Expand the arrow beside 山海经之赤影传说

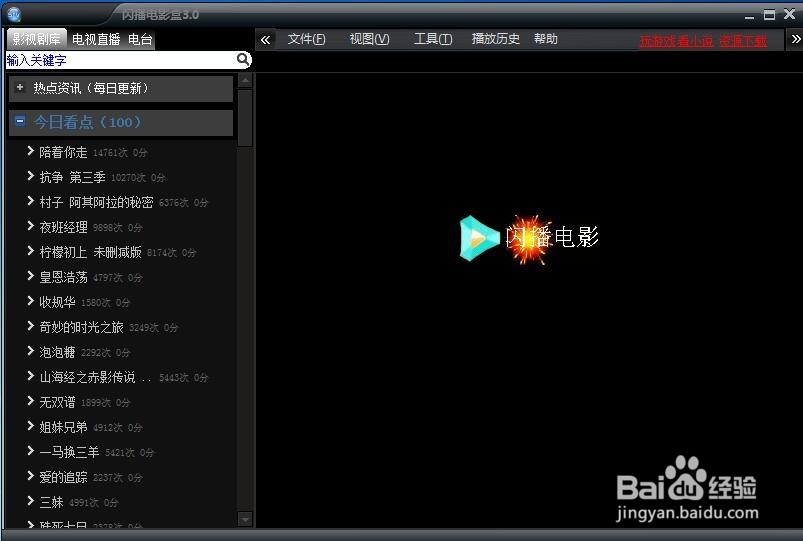pos(31,376)
